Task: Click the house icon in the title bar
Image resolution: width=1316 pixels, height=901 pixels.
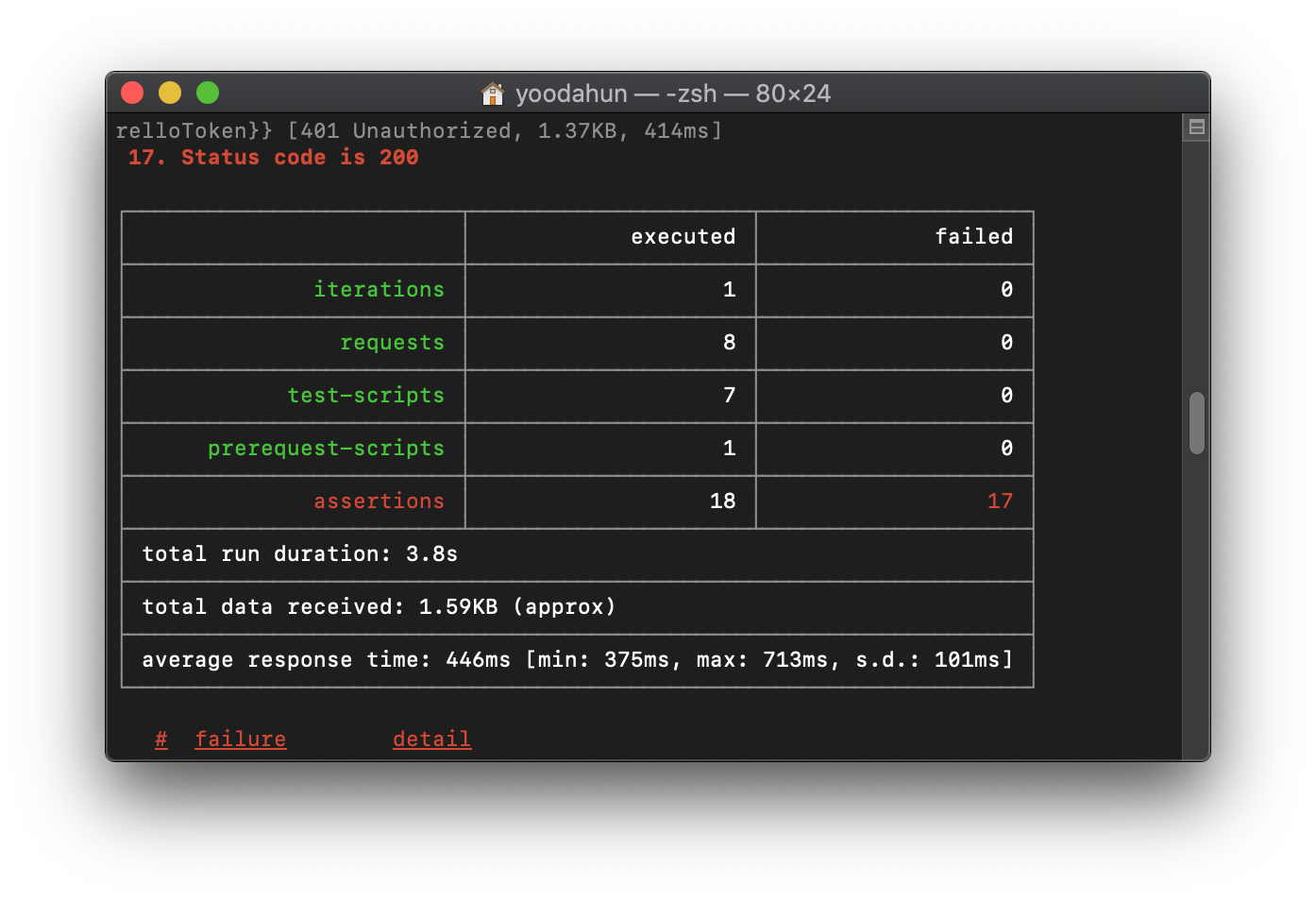Action: click(492, 93)
